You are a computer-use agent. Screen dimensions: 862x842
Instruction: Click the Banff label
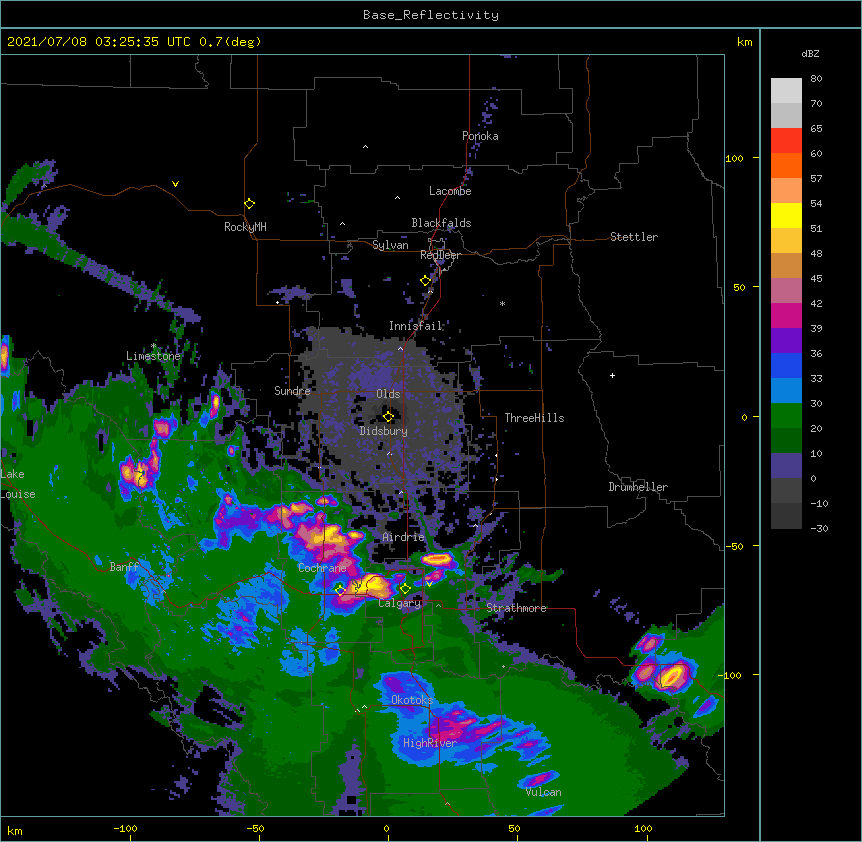pyautogui.click(x=124, y=567)
